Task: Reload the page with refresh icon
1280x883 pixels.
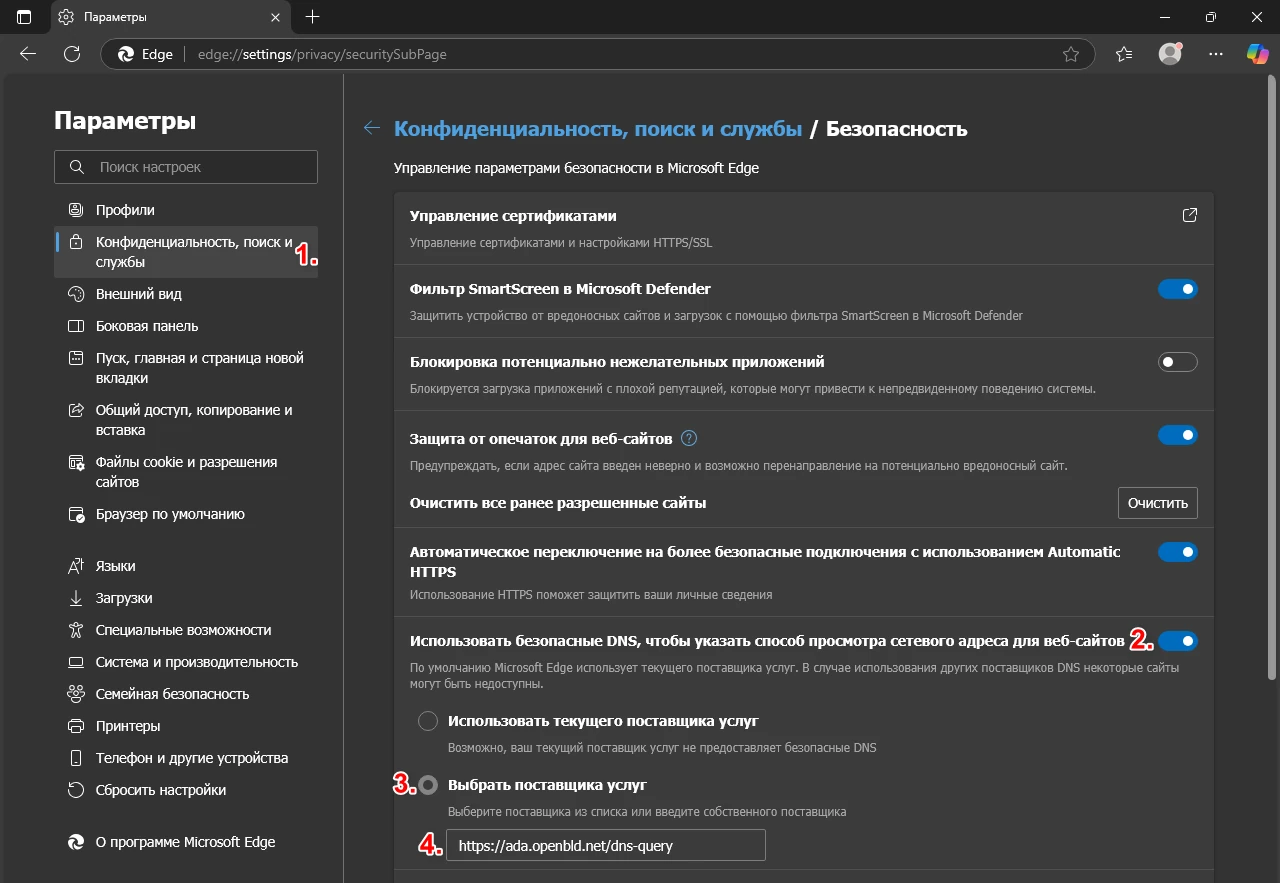Action: pyautogui.click(x=71, y=54)
